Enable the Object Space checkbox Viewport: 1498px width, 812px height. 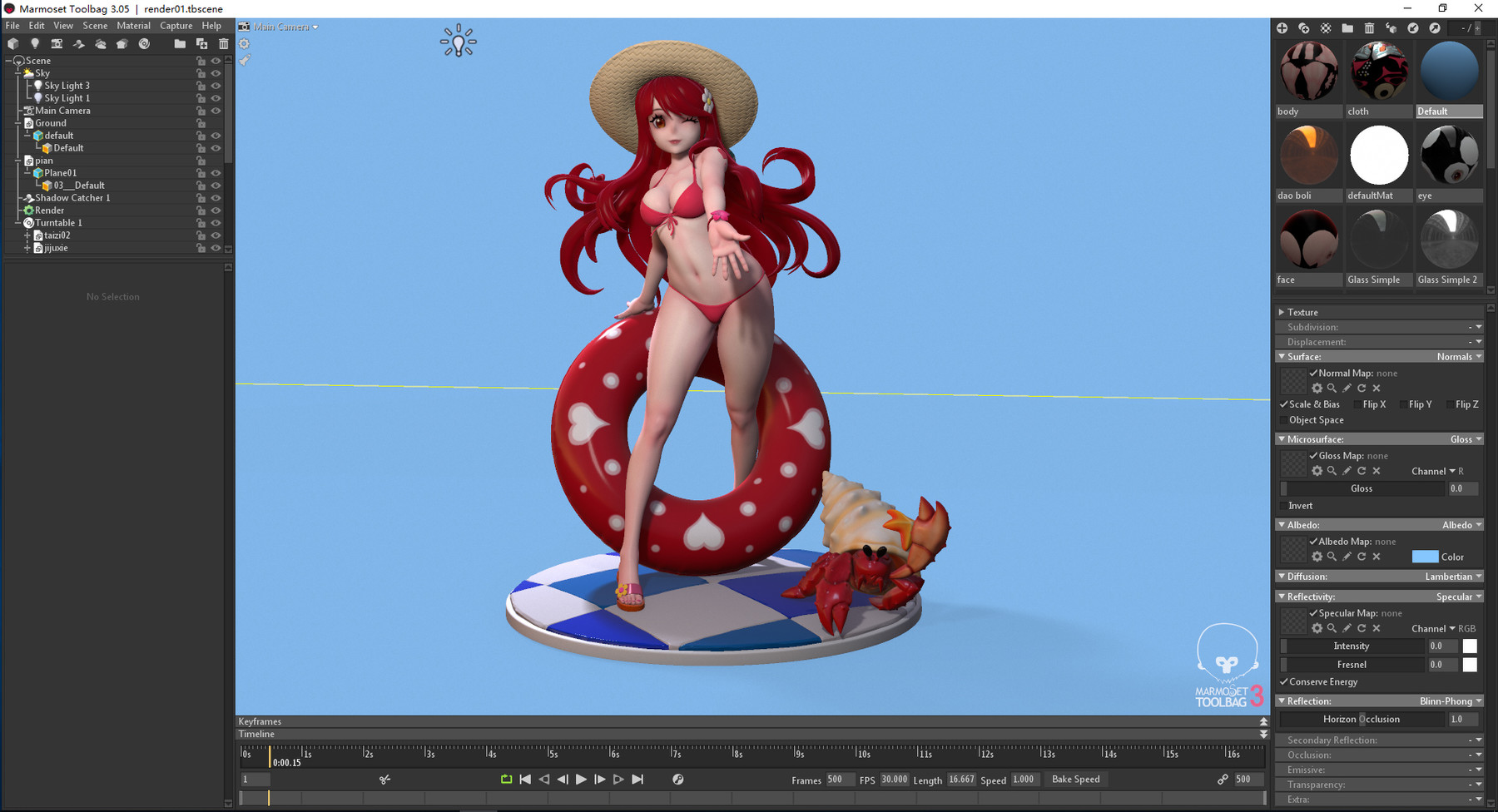click(1285, 420)
